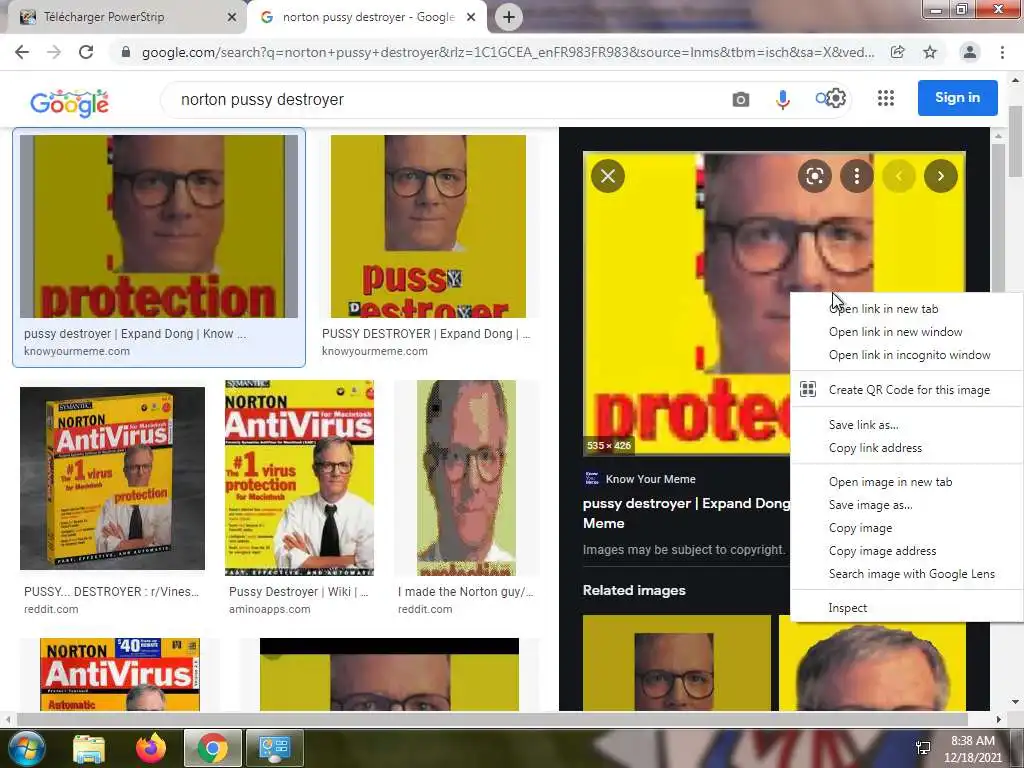The image size is (1024, 768).
Task: Search by image using the camera icon
Action: tap(741, 99)
